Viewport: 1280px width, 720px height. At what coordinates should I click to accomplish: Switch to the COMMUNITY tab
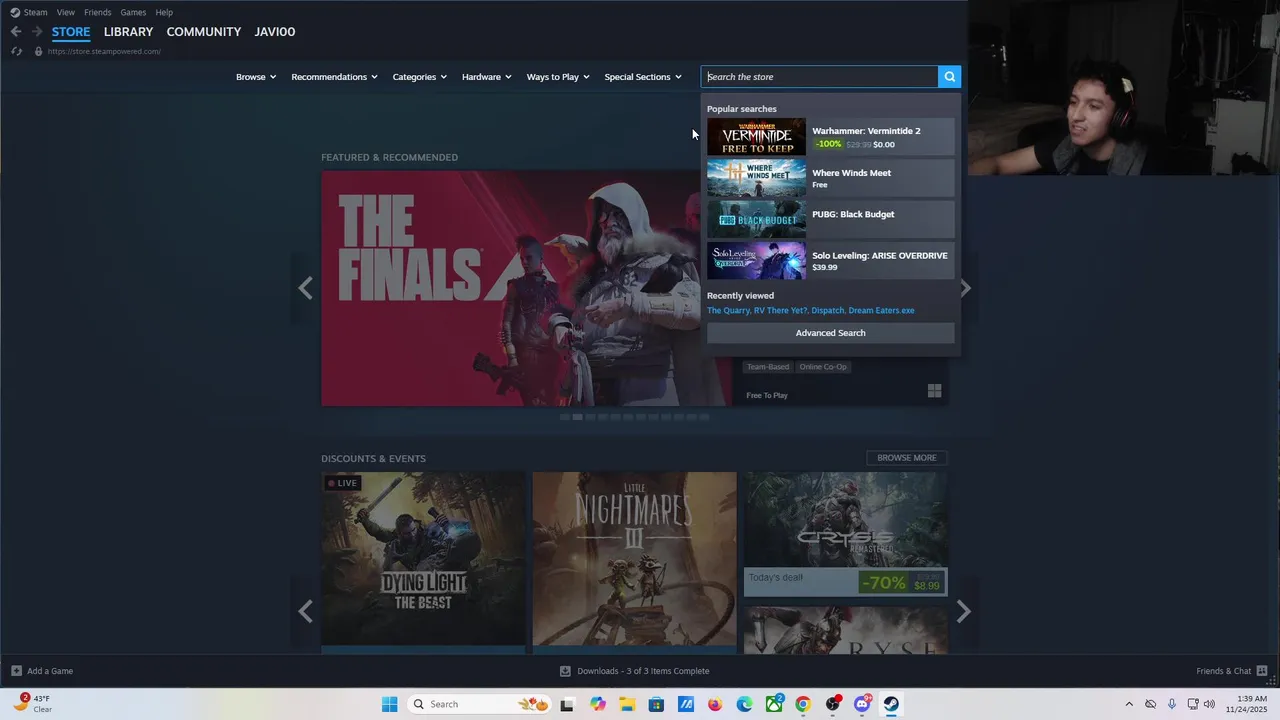pos(204,32)
